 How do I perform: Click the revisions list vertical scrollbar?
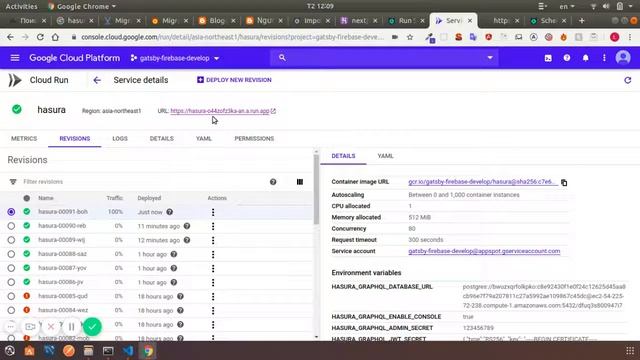pos(316,190)
